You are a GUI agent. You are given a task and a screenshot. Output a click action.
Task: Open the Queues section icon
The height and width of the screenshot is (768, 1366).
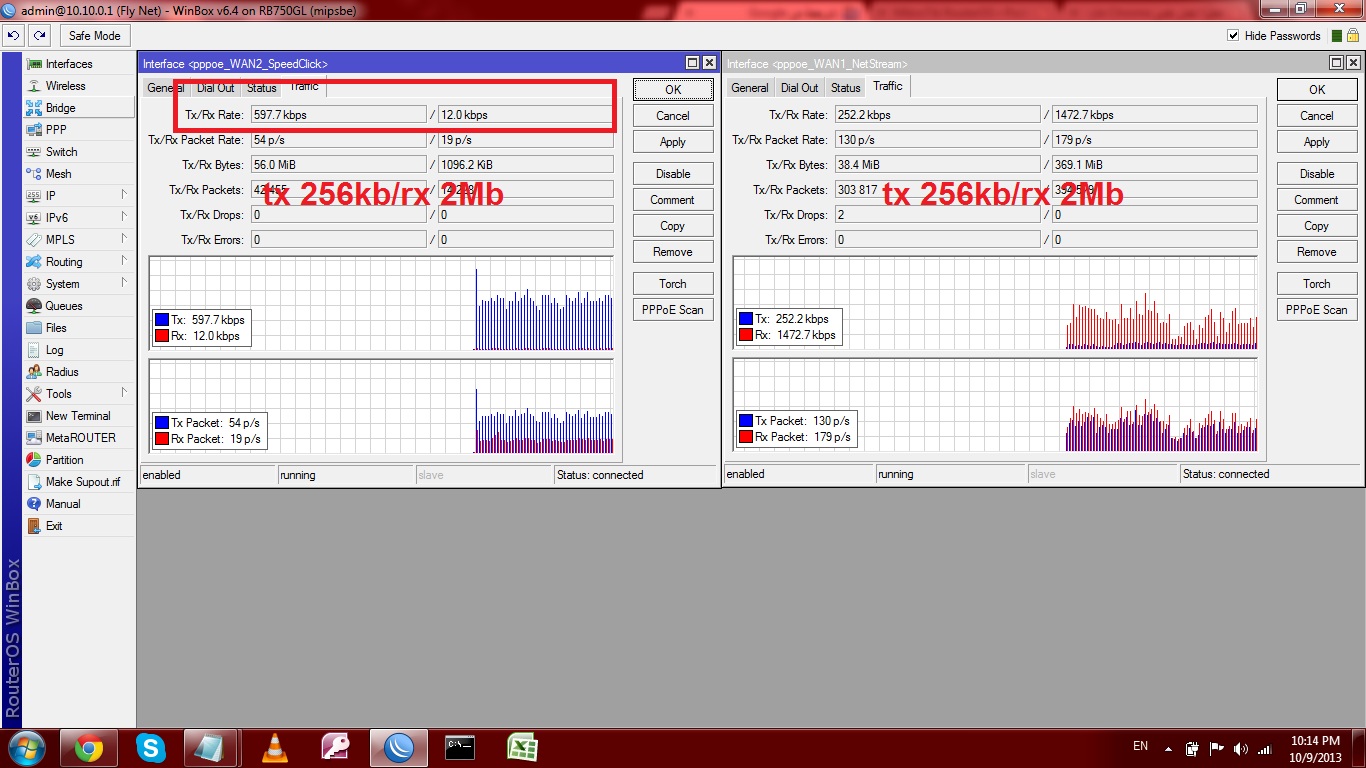[x=34, y=306]
